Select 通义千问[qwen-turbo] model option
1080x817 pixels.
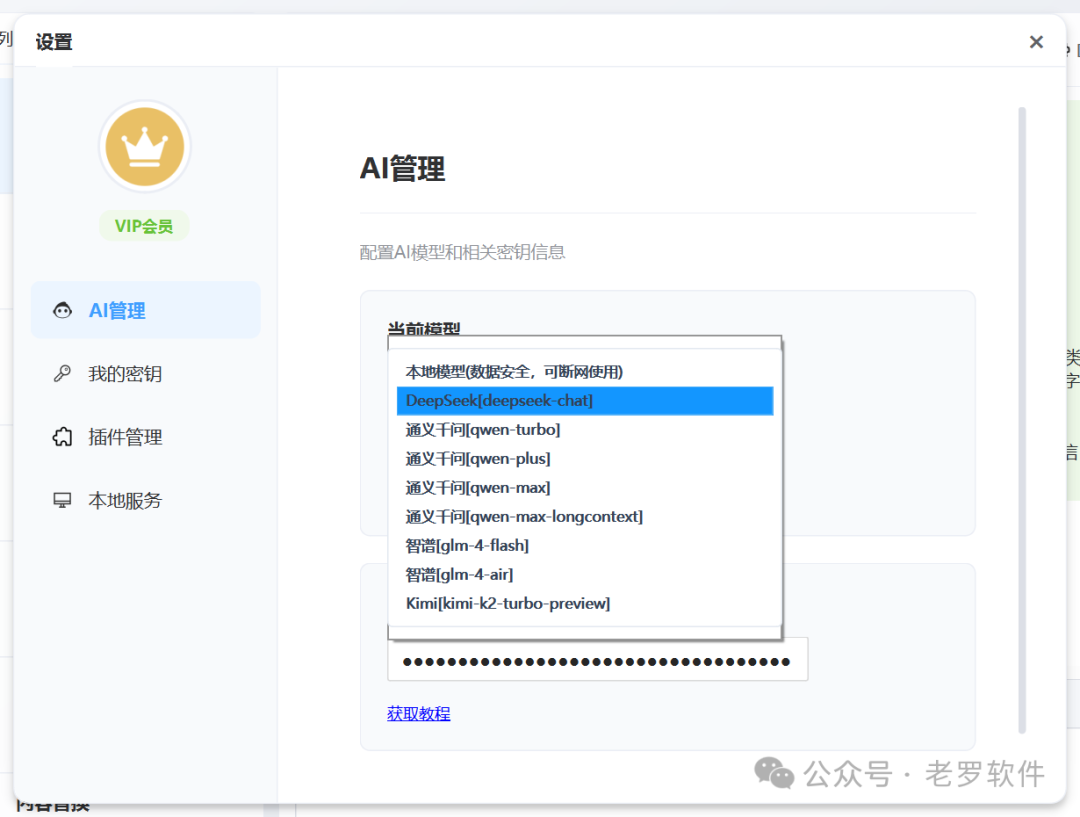point(585,430)
